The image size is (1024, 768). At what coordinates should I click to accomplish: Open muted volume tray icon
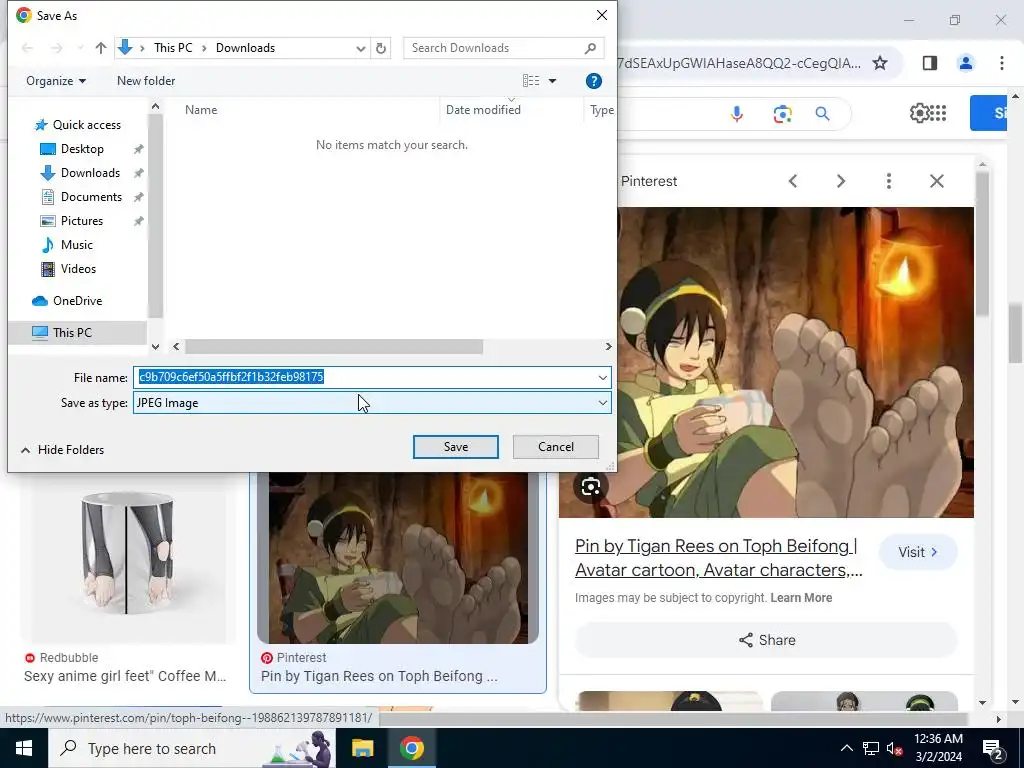[x=894, y=748]
